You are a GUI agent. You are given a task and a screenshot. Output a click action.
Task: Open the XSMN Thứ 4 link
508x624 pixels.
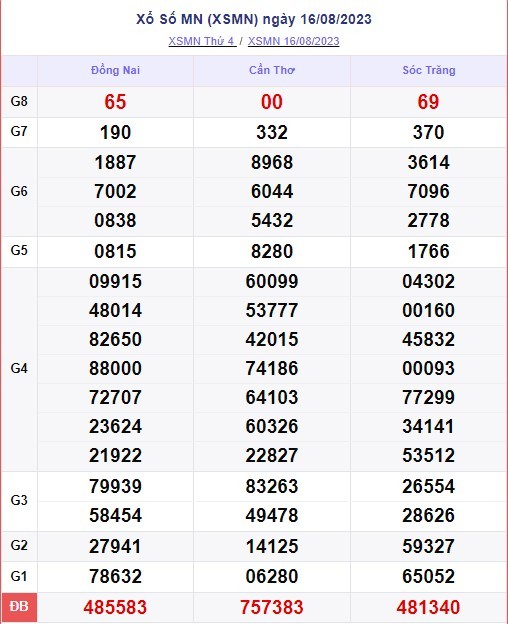click(202, 41)
